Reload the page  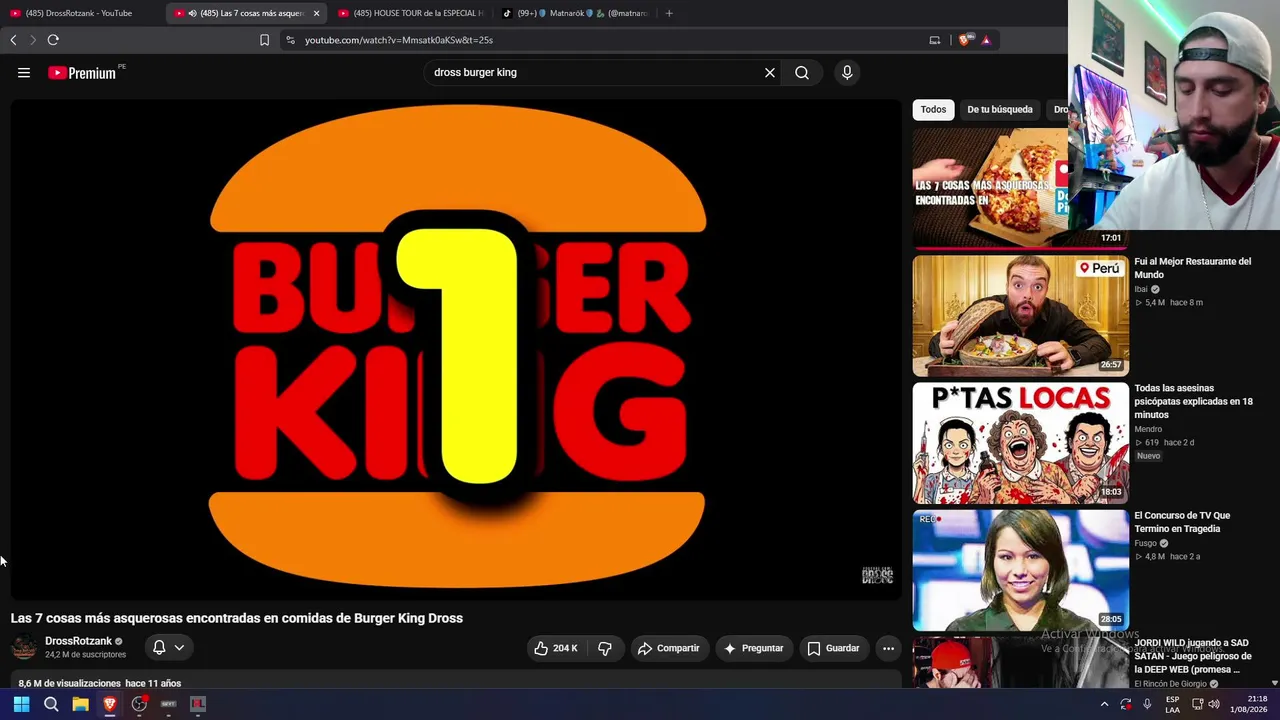pos(53,40)
